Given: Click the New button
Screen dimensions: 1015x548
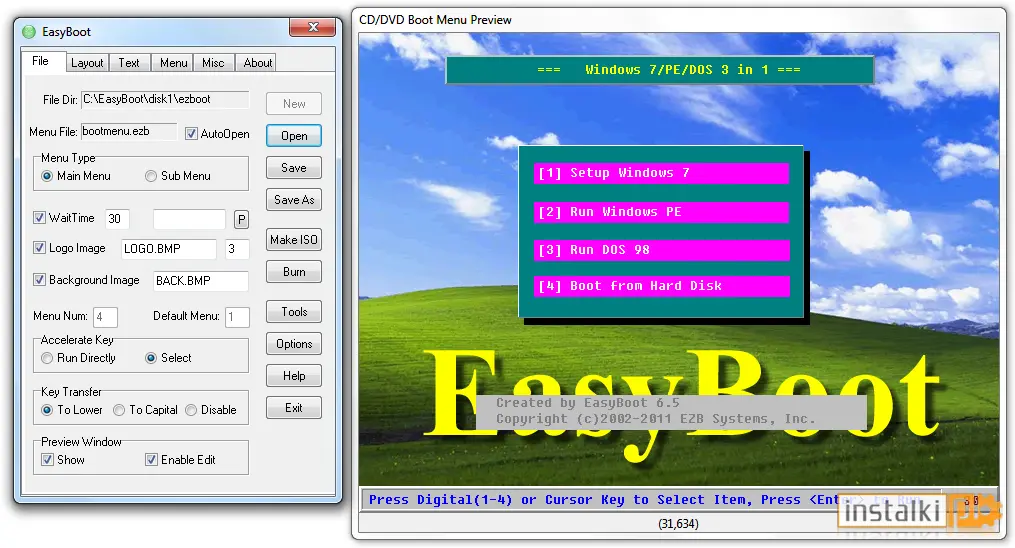Looking at the screenshot, I should [x=294, y=104].
